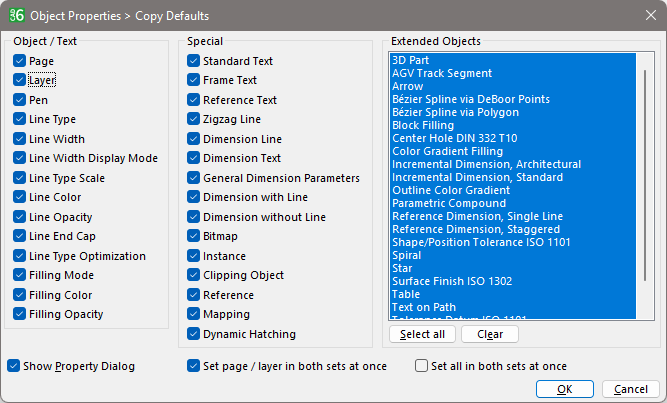Disable the Show Property Dialog checkbox

tap(13, 366)
